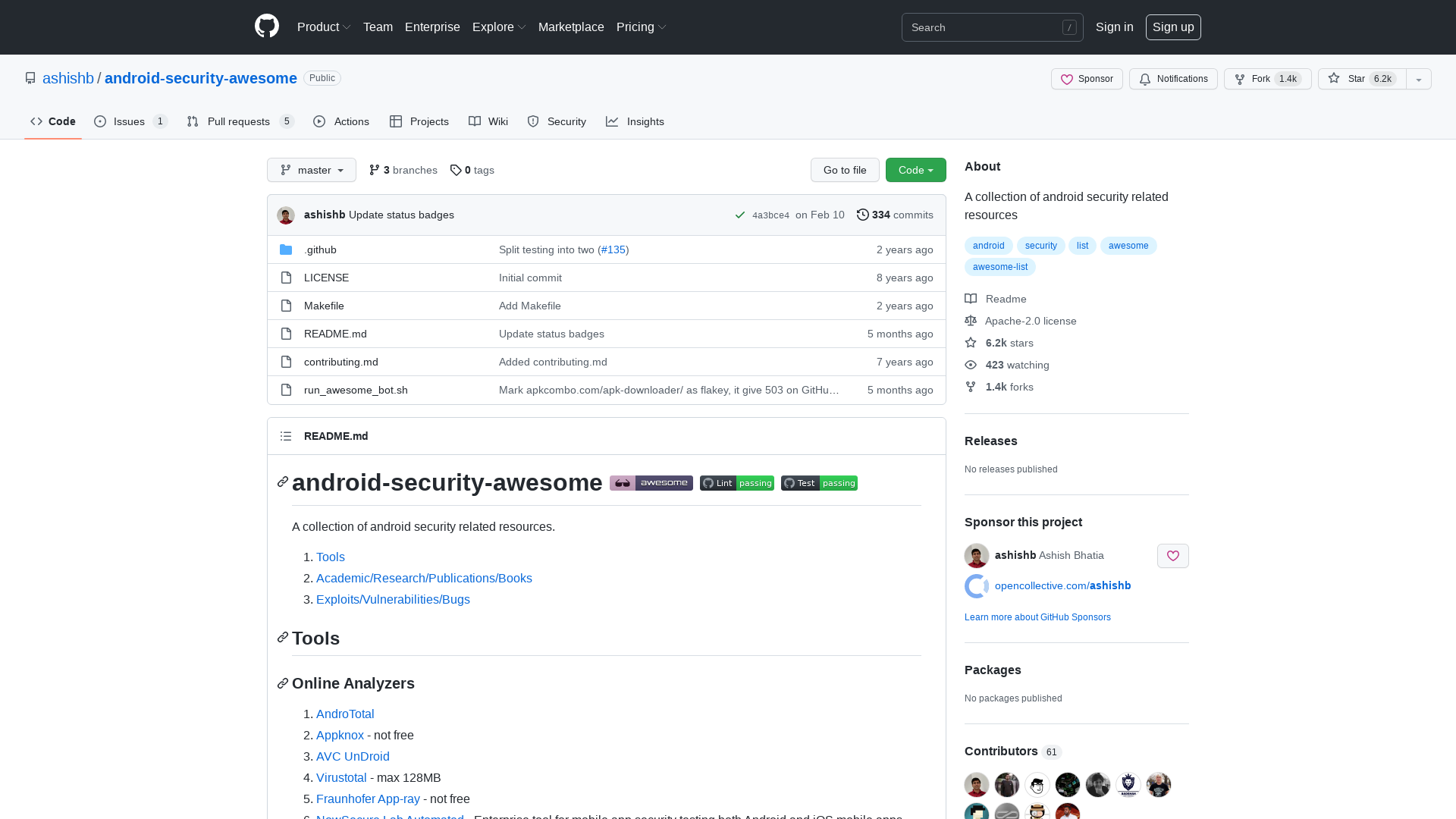This screenshot has width=1456, height=819.
Task: Click the Team nav link
Action: coord(378,27)
